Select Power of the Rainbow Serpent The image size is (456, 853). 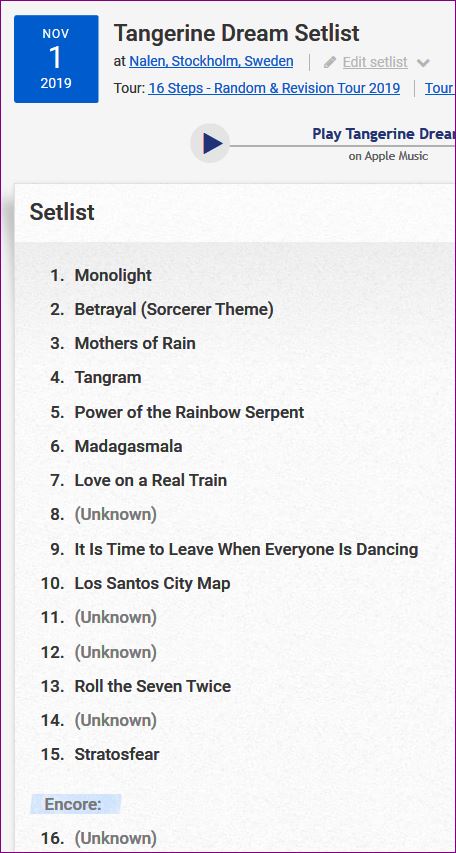pos(189,412)
